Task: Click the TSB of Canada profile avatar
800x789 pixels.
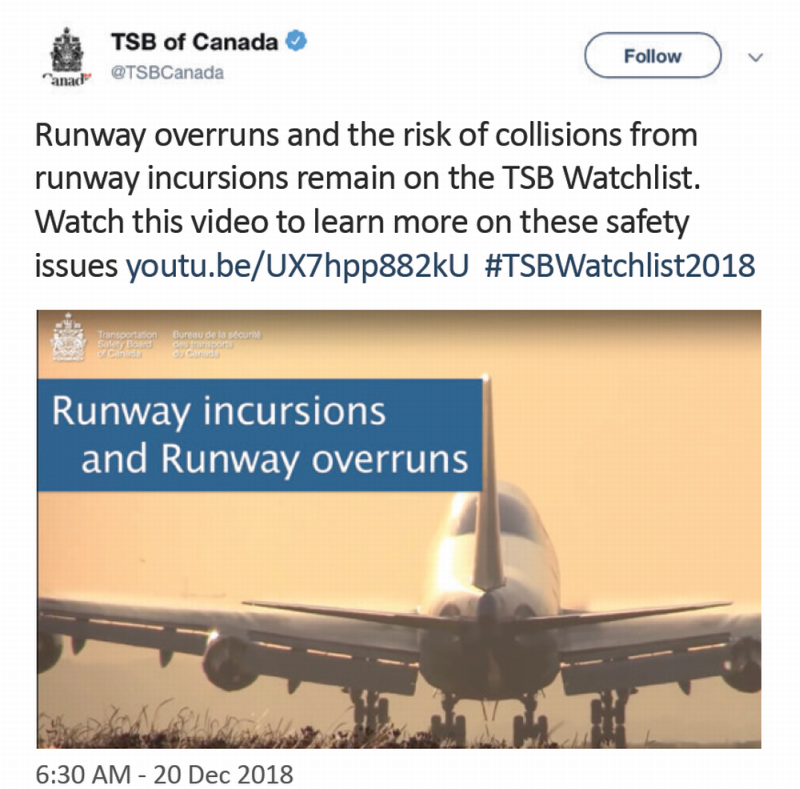Action: (x=64, y=58)
